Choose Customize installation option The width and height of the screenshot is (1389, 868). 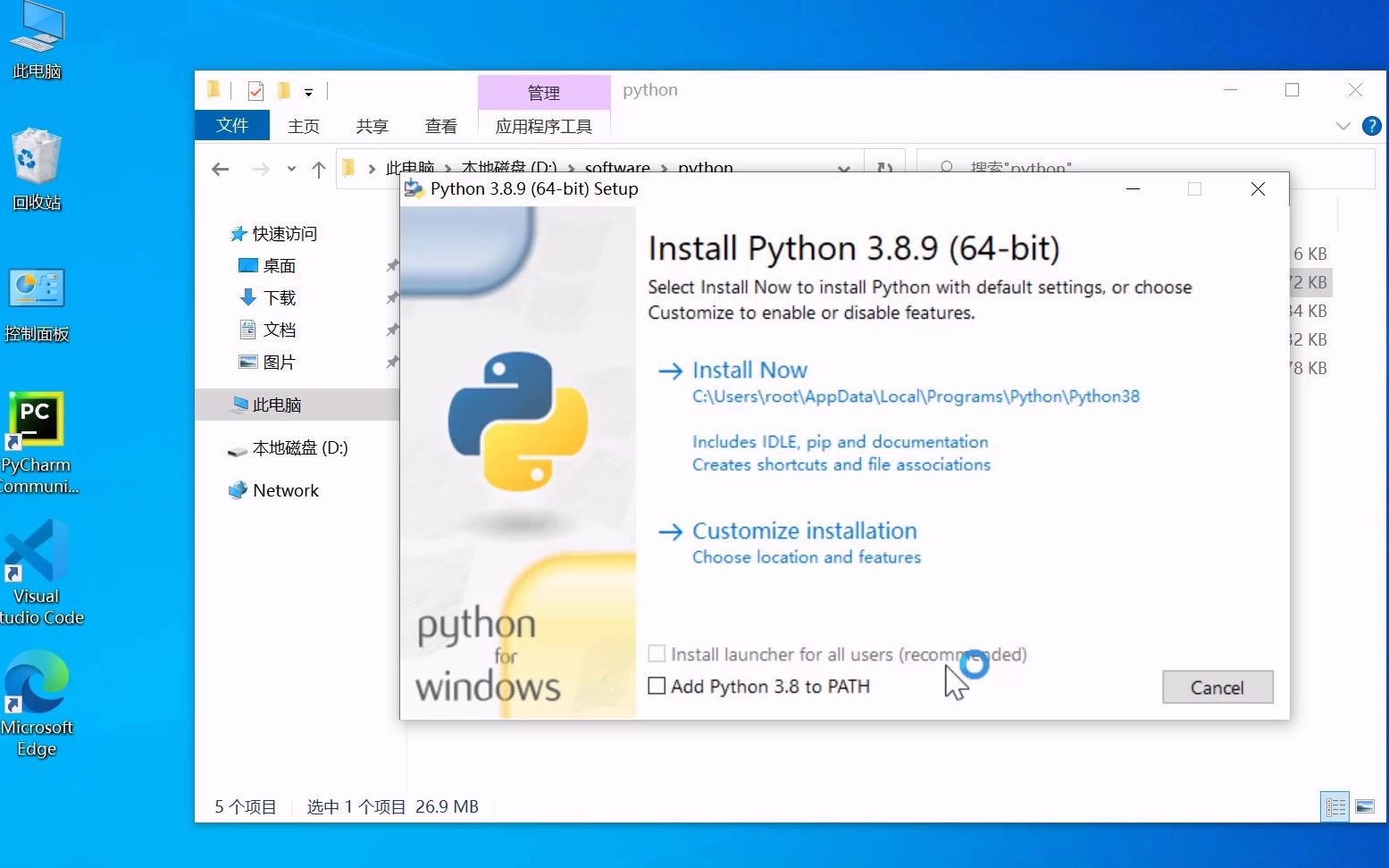click(x=803, y=530)
